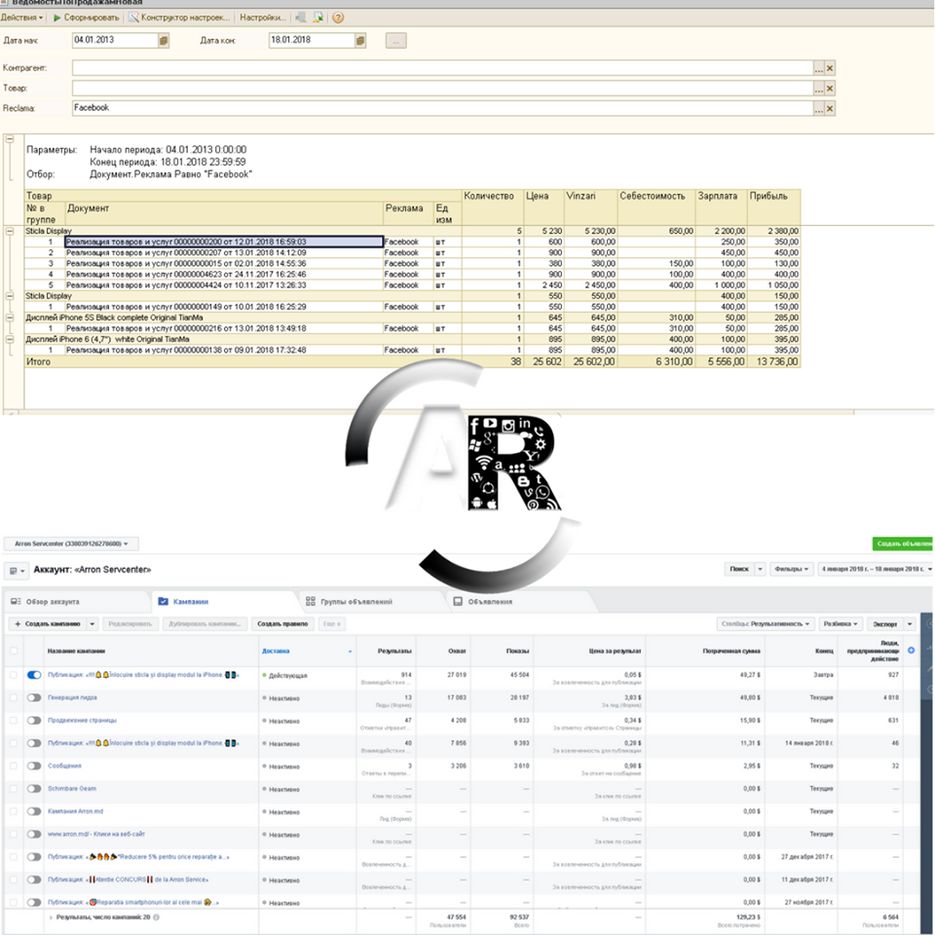Add a column with blue plus icon
Image resolution: width=935 pixels, height=935 pixels.
tap(911, 651)
